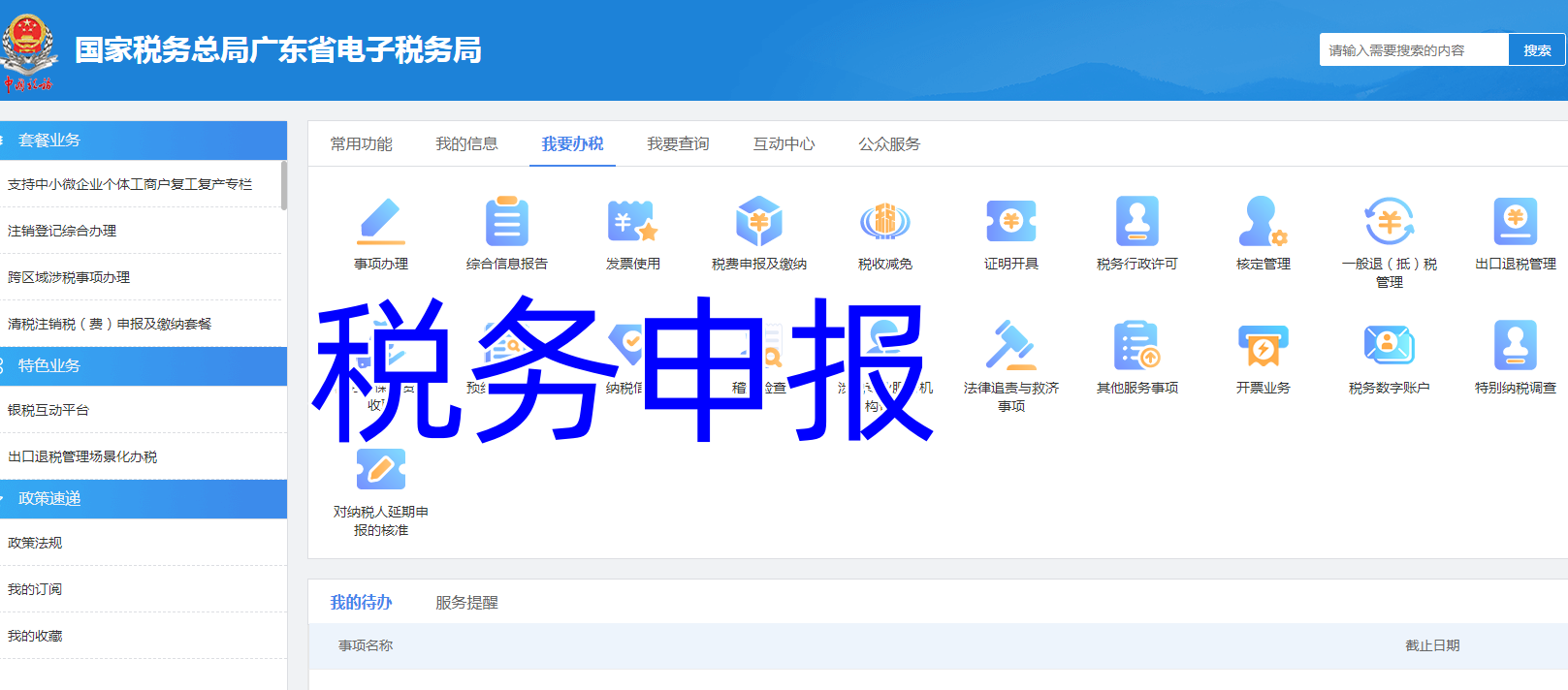
Task: Open the 核定管理 person-gear icon
Action: [1264, 222]
